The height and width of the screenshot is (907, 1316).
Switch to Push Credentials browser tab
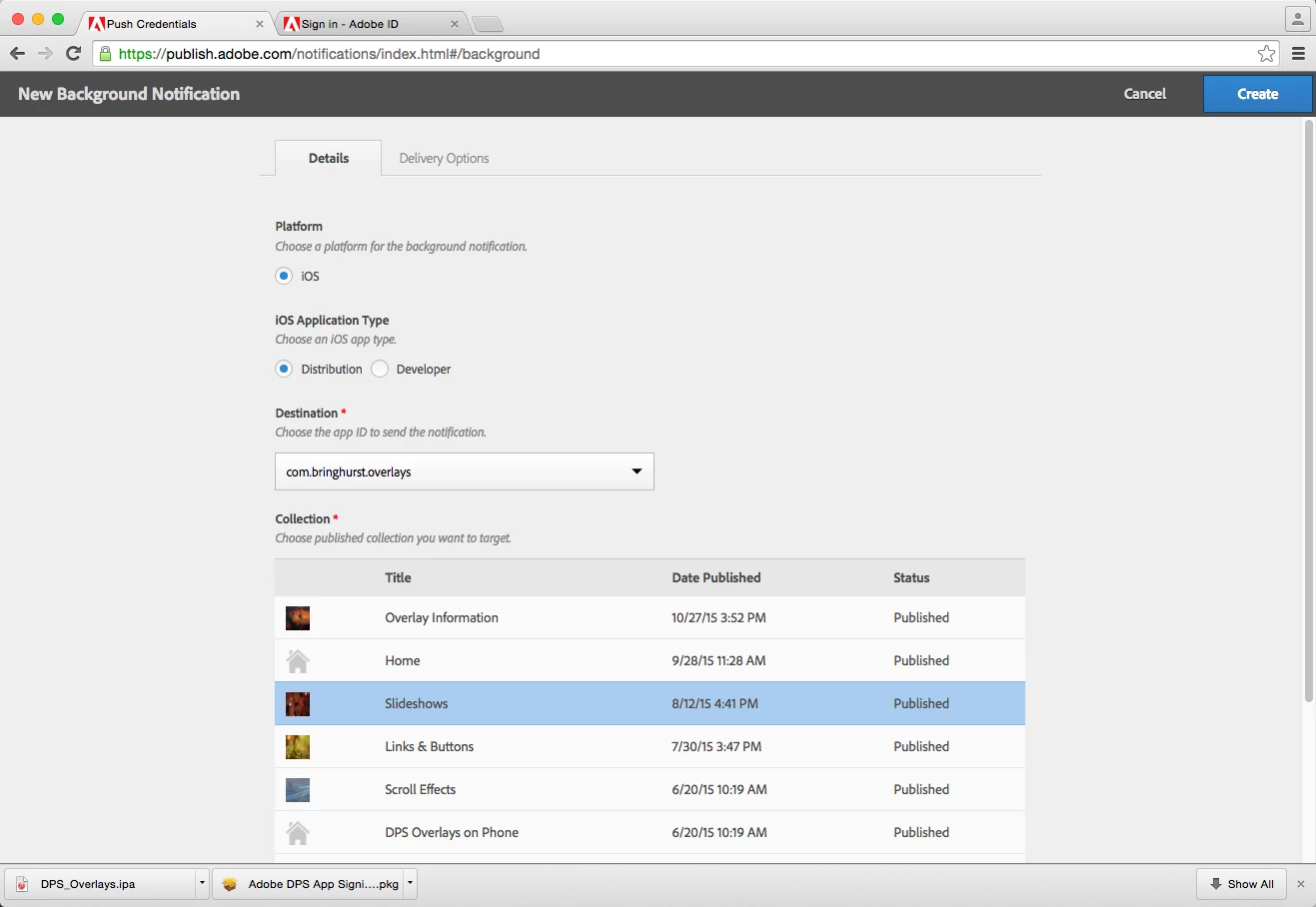click(176, 24)
